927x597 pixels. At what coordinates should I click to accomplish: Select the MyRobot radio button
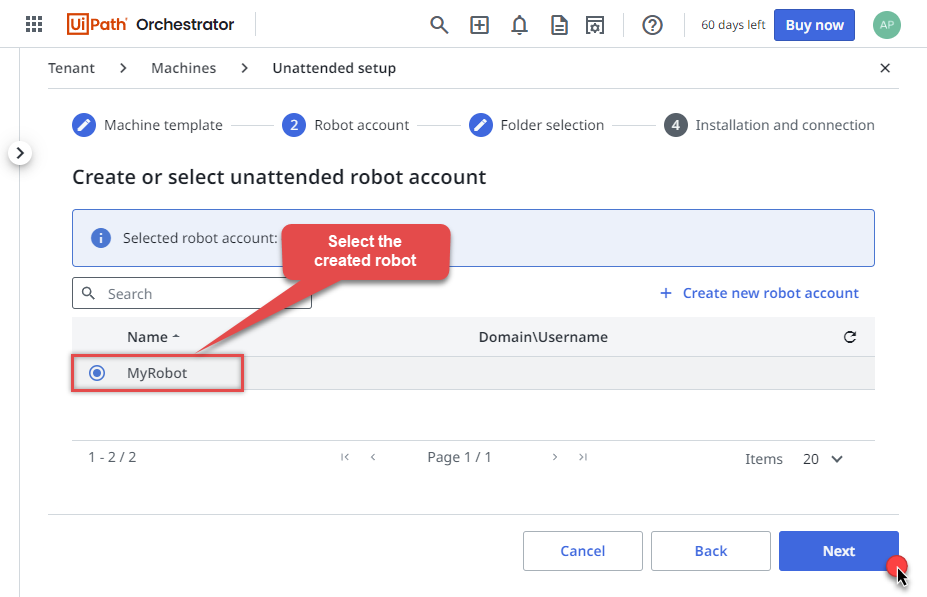97,373
